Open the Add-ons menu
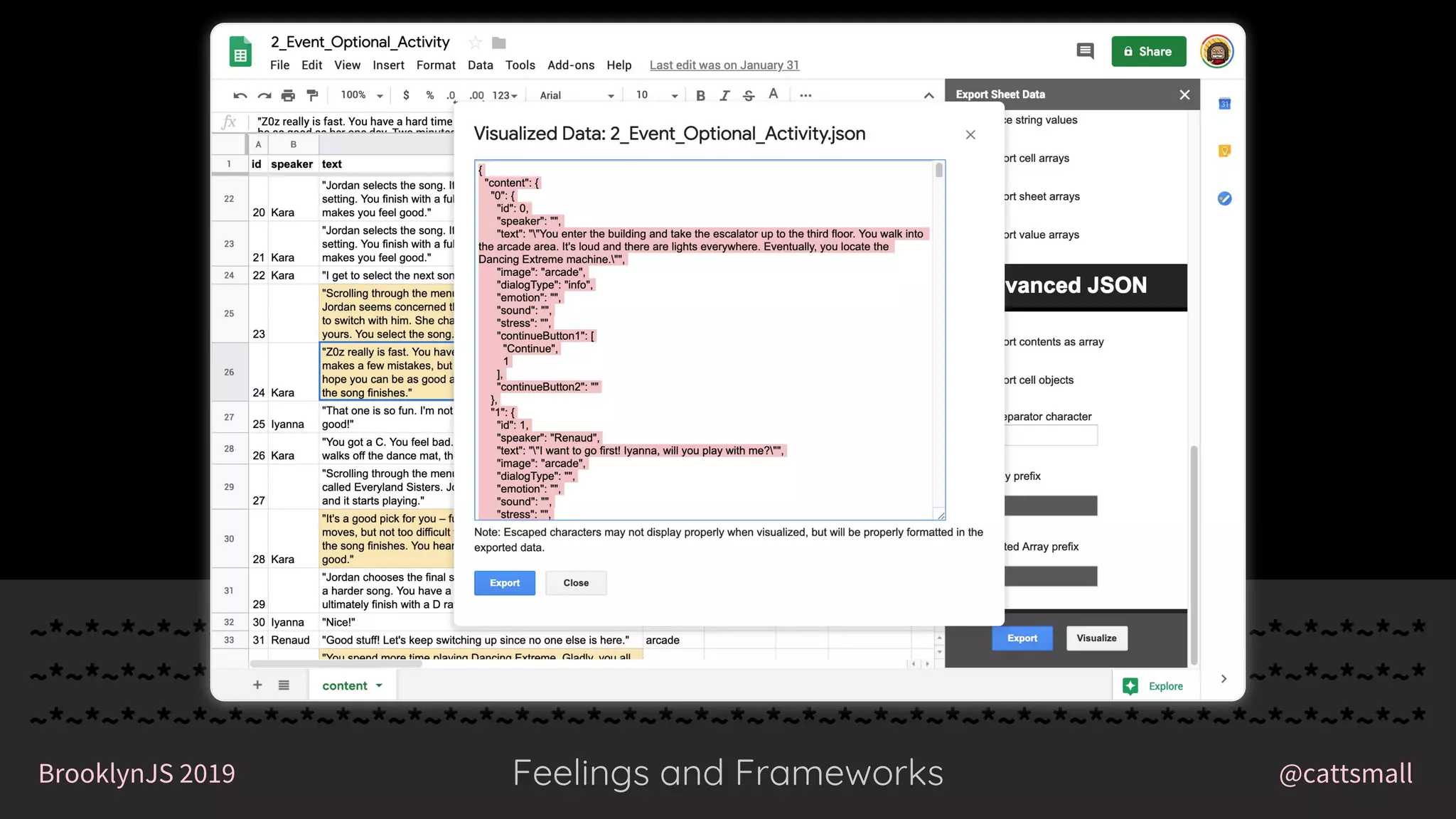 tap(570, 65)
